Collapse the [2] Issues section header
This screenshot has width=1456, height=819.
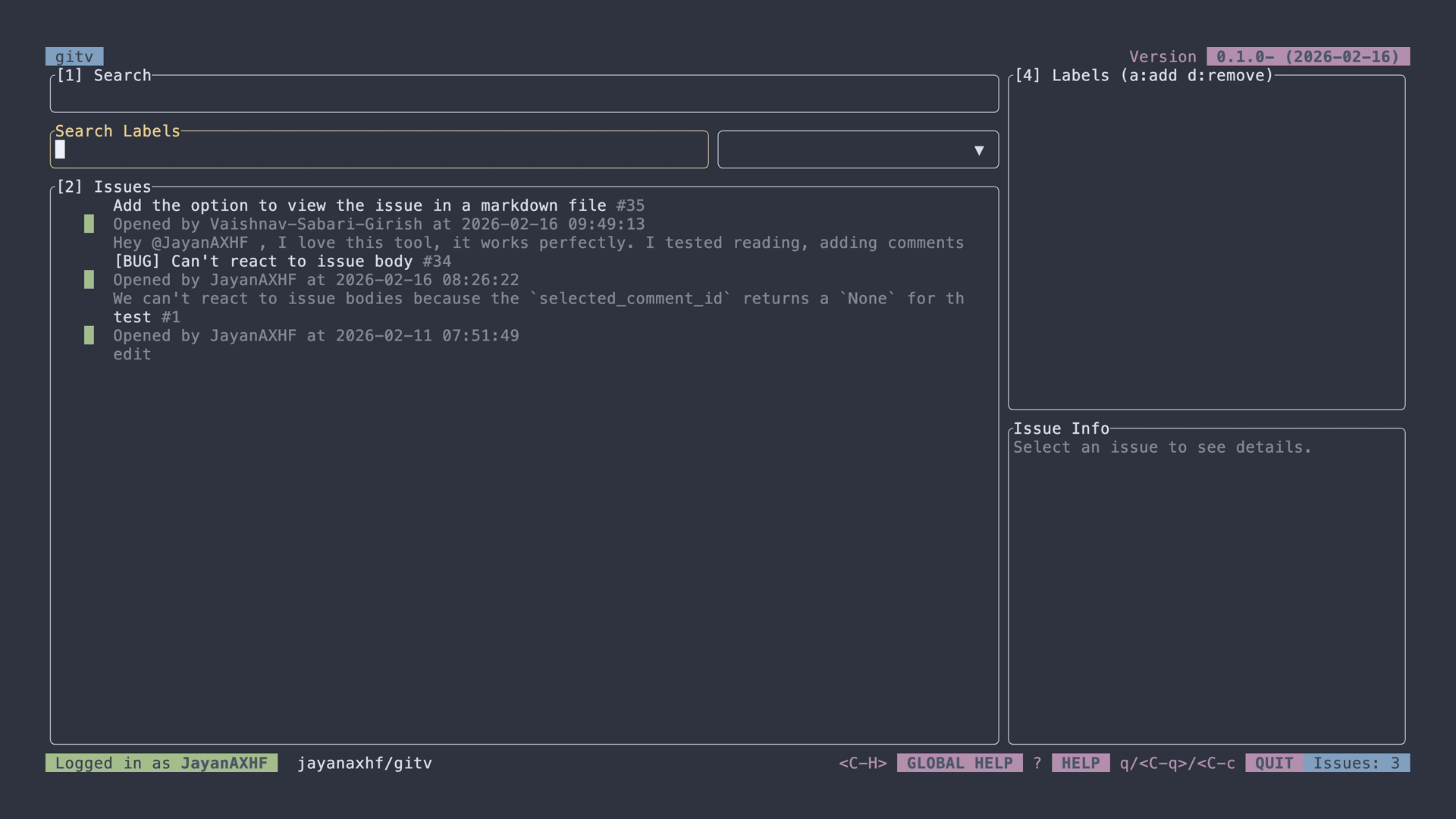point(106,187)
